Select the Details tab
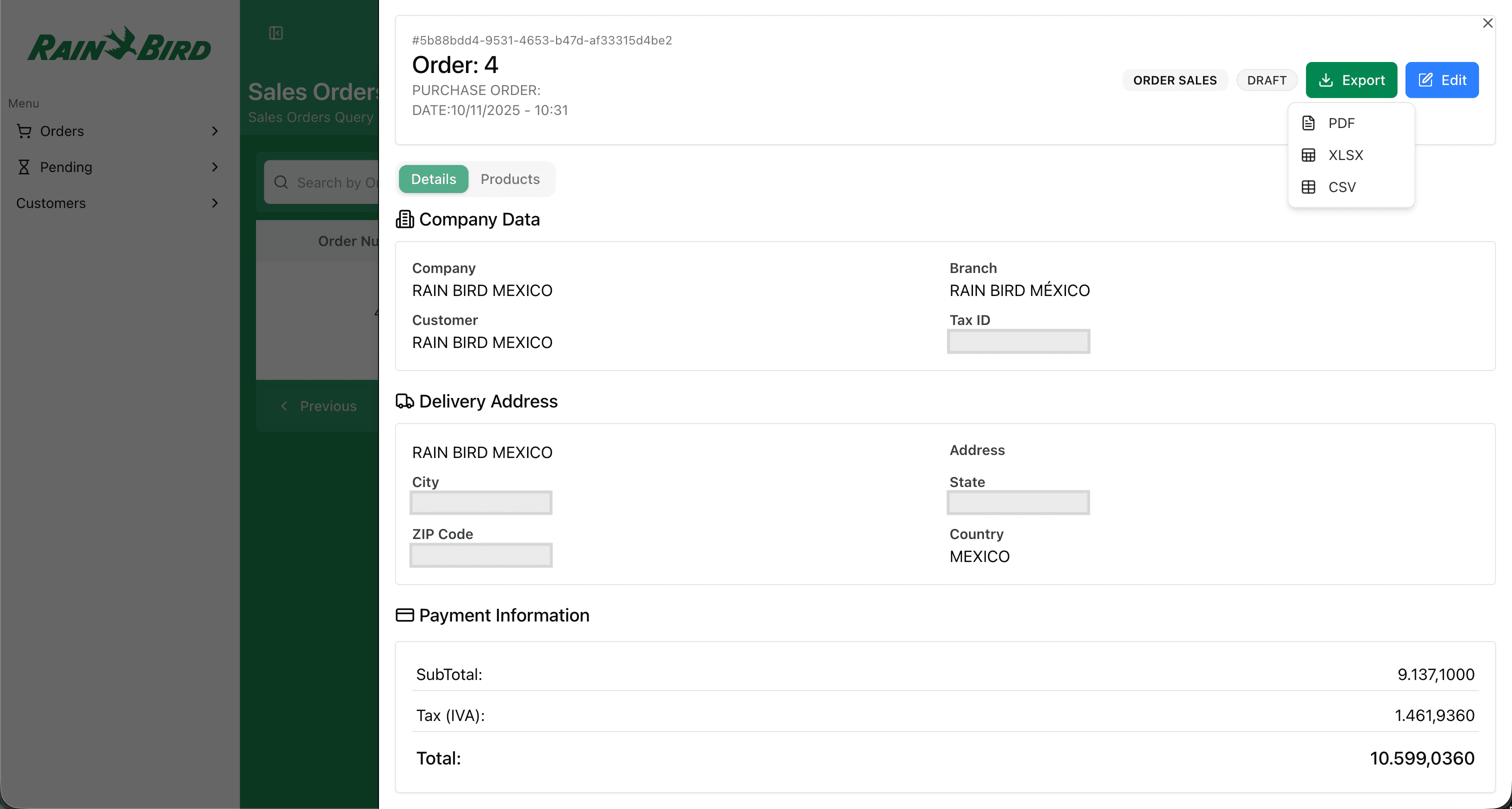 point(433,179)
